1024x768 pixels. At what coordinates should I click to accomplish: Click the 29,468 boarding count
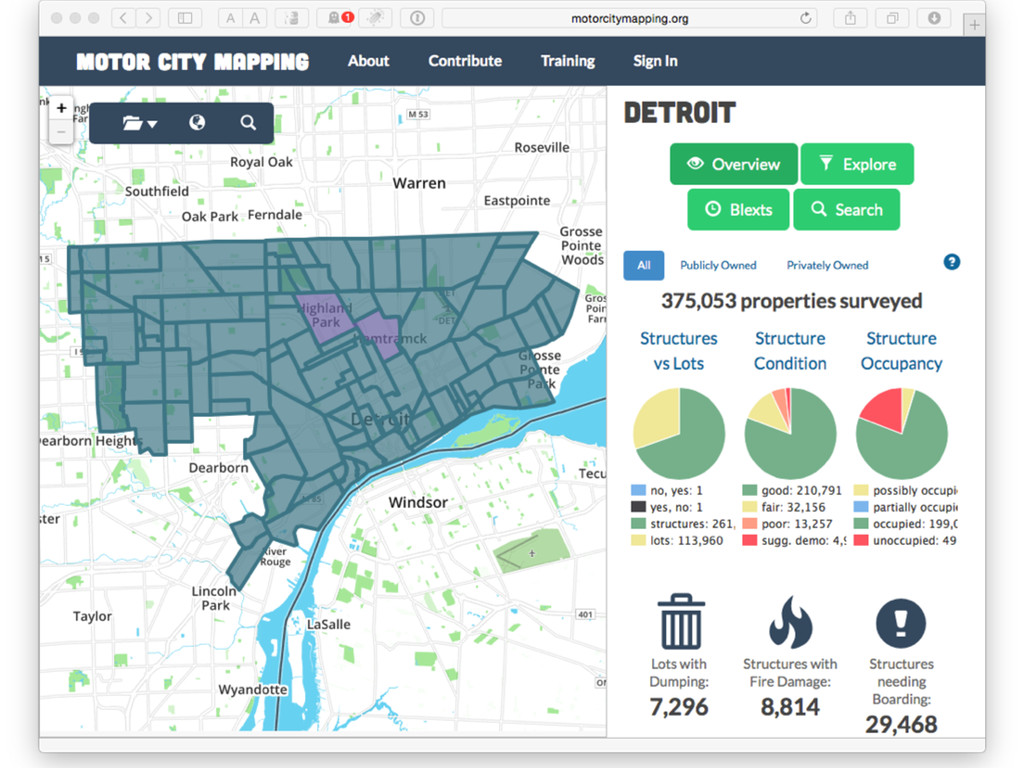tap(901, 724)
